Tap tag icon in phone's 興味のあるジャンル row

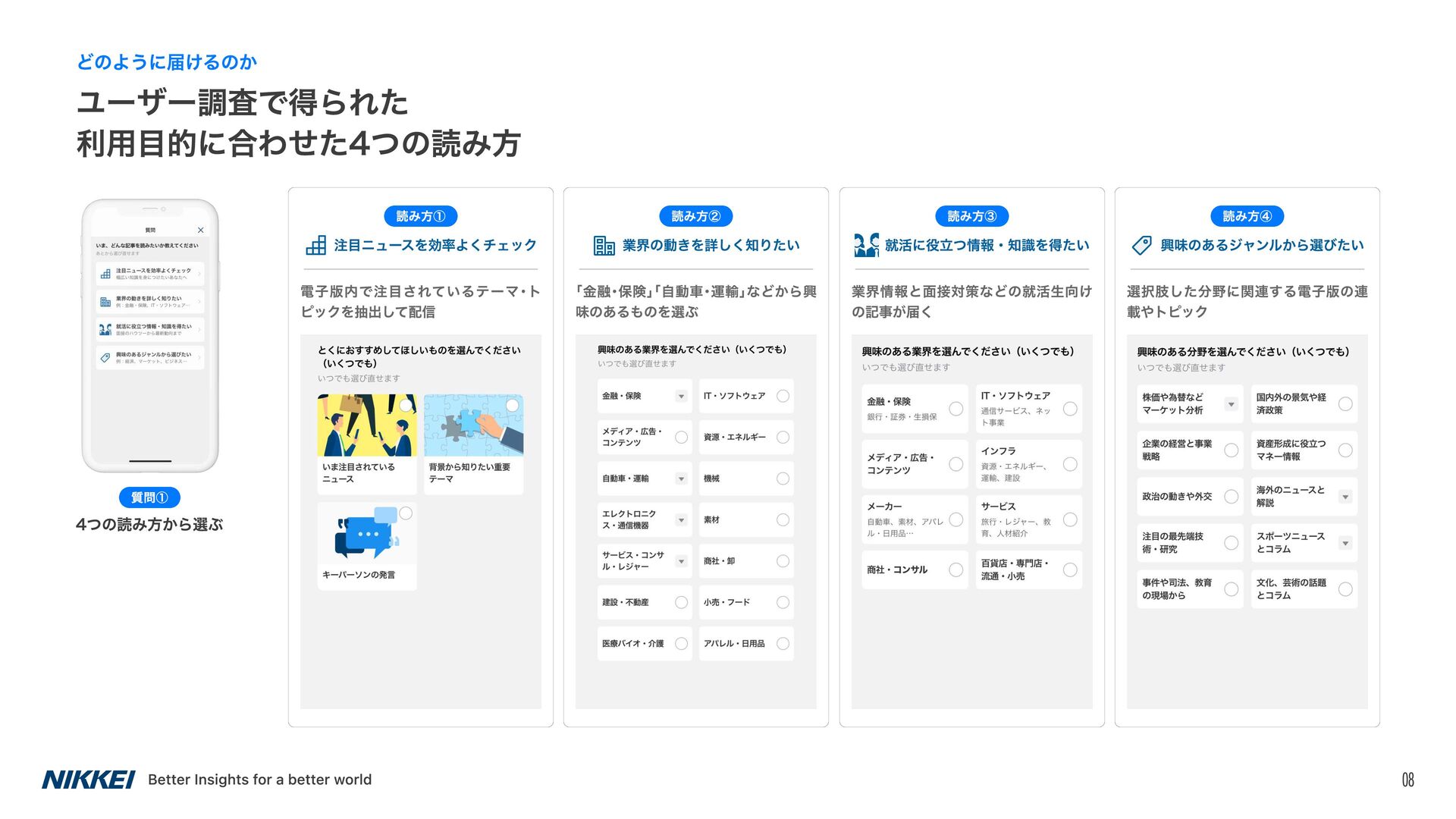[105, 358]
